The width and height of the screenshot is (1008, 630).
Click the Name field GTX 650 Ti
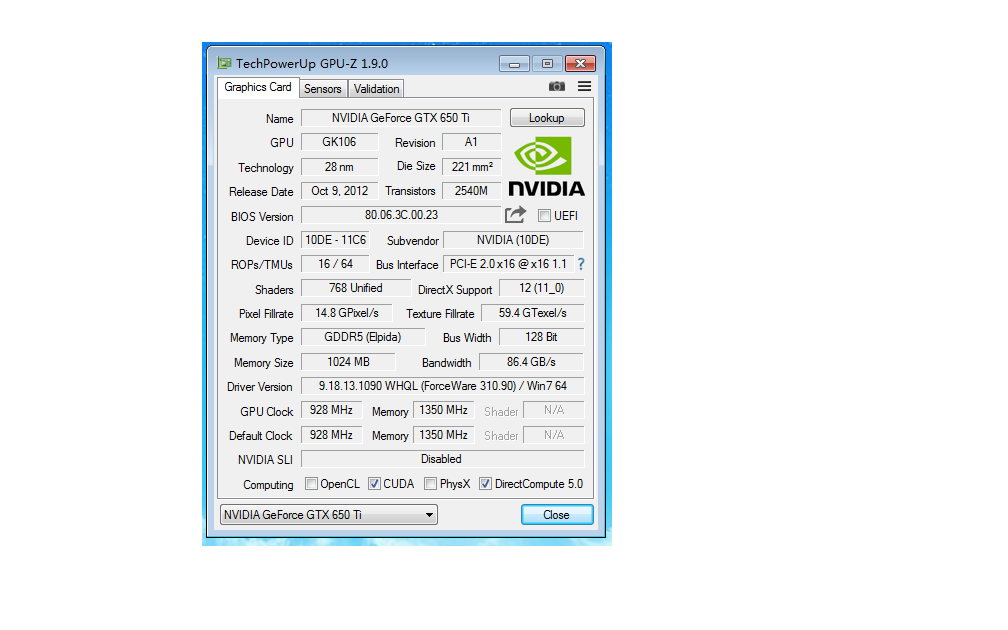click(400, 118)
